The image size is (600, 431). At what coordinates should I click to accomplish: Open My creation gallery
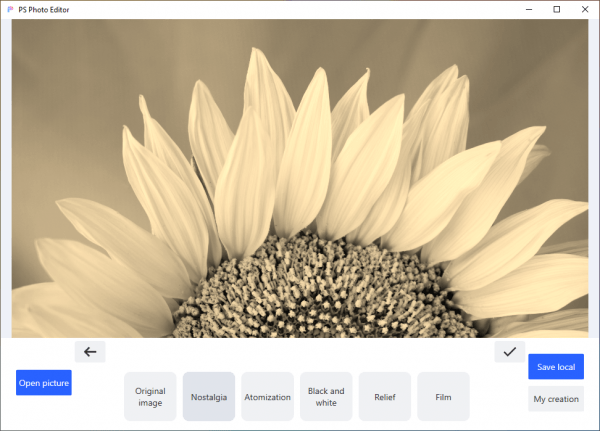click(x=556, y=399)
